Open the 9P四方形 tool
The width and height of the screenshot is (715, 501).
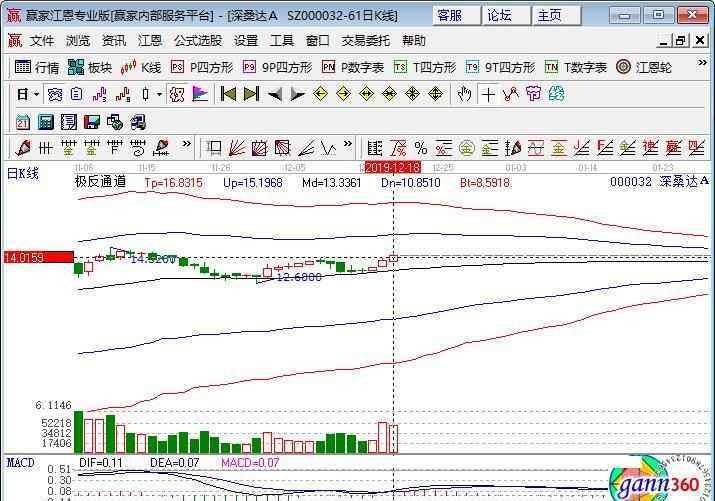pyautogui.click(x=277, y=67)
